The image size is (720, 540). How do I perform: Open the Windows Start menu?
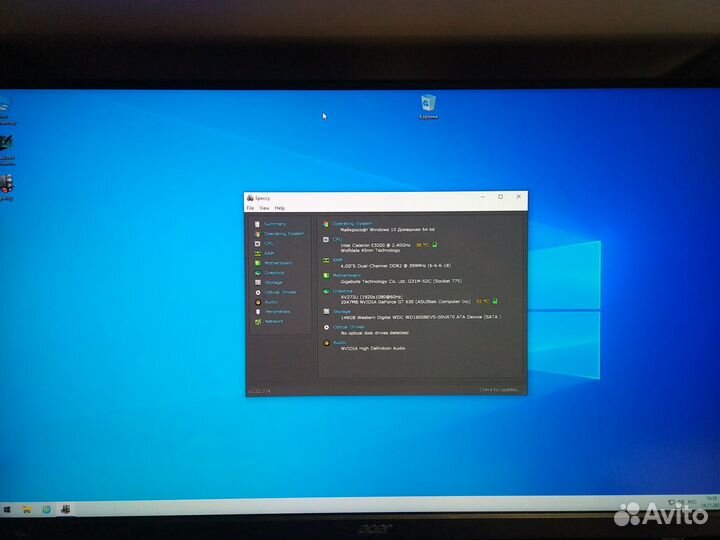pos(7,509)
